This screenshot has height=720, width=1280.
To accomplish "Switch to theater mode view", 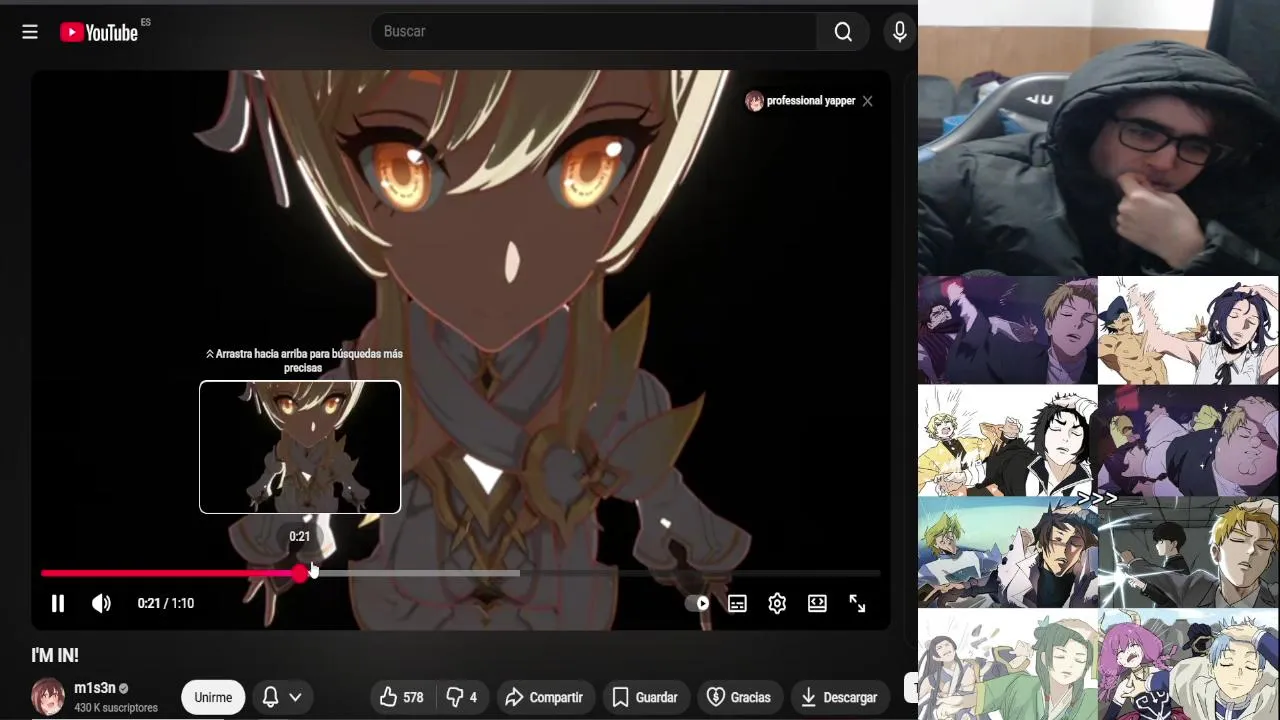I will pos(817,603).
